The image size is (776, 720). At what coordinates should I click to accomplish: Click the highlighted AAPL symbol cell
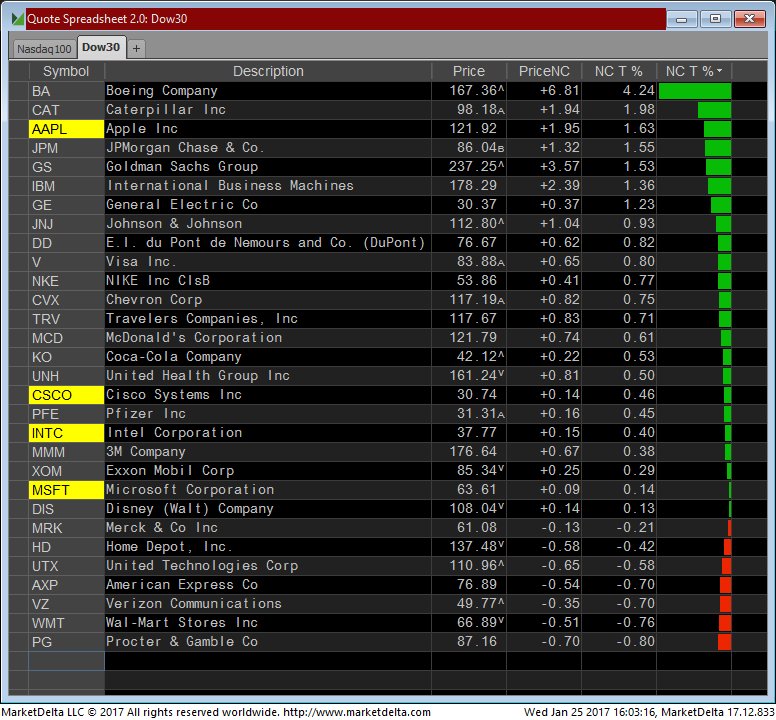coord(66,129)
